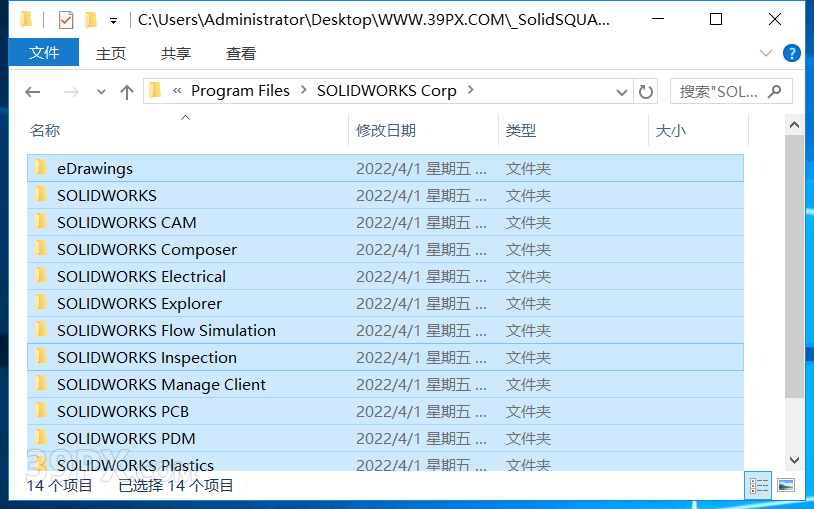814x509 pixels.
Task: Switch to Large icons view in status bar
Action: (786, 486)
